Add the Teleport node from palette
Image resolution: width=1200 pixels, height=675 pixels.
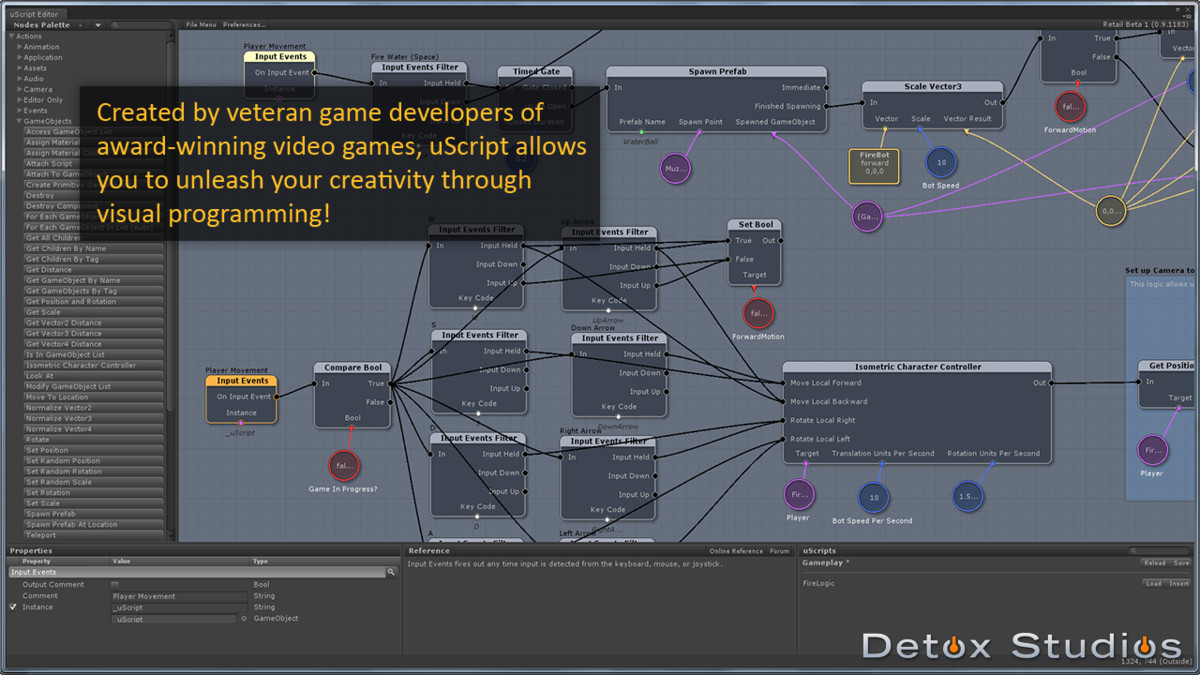[x=93, y=535]
